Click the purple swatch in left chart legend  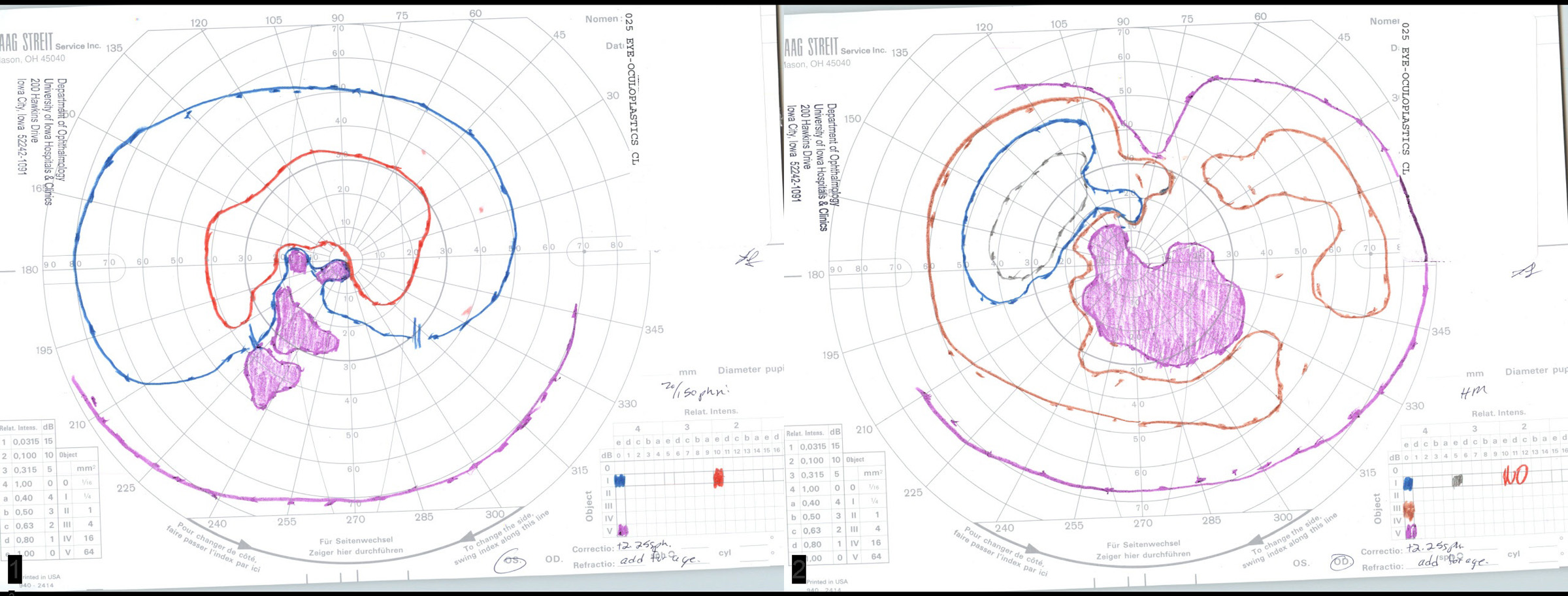pyautogui.click(x=623, y=529)
